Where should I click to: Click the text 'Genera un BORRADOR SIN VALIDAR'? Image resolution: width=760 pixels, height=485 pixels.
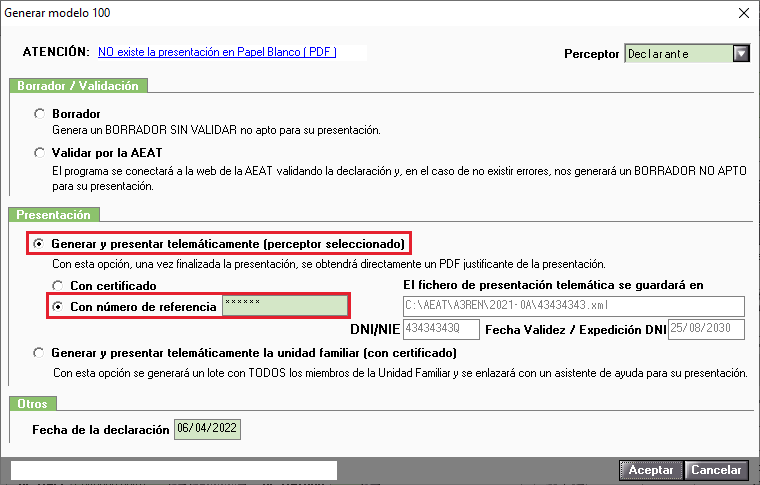coord(144,130)
